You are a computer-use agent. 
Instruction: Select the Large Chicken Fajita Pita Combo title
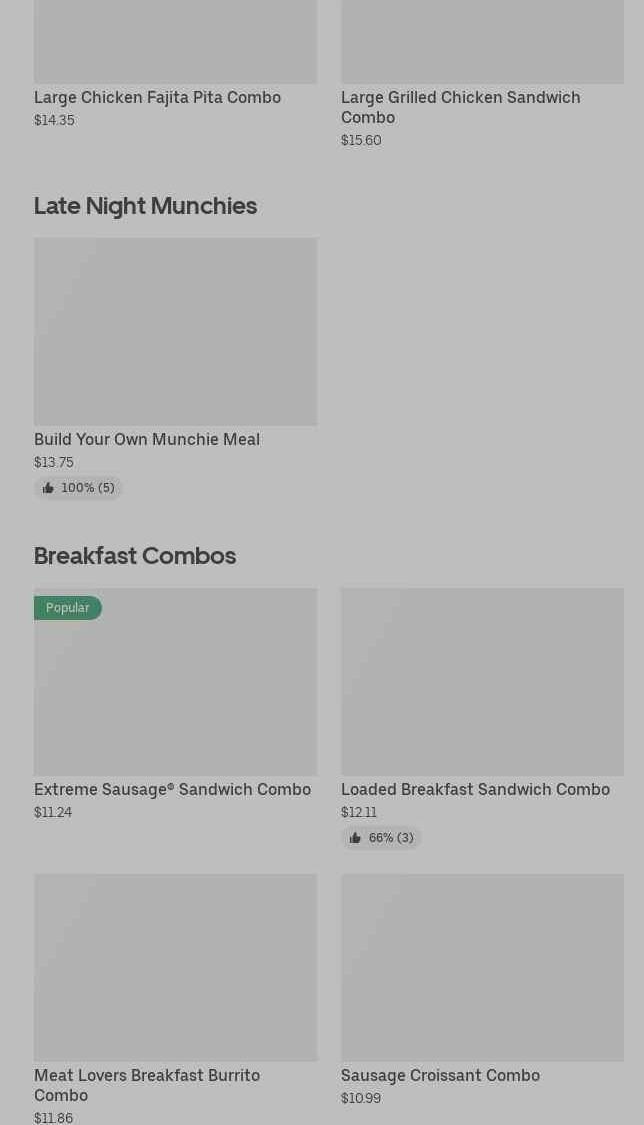[157, 97]
